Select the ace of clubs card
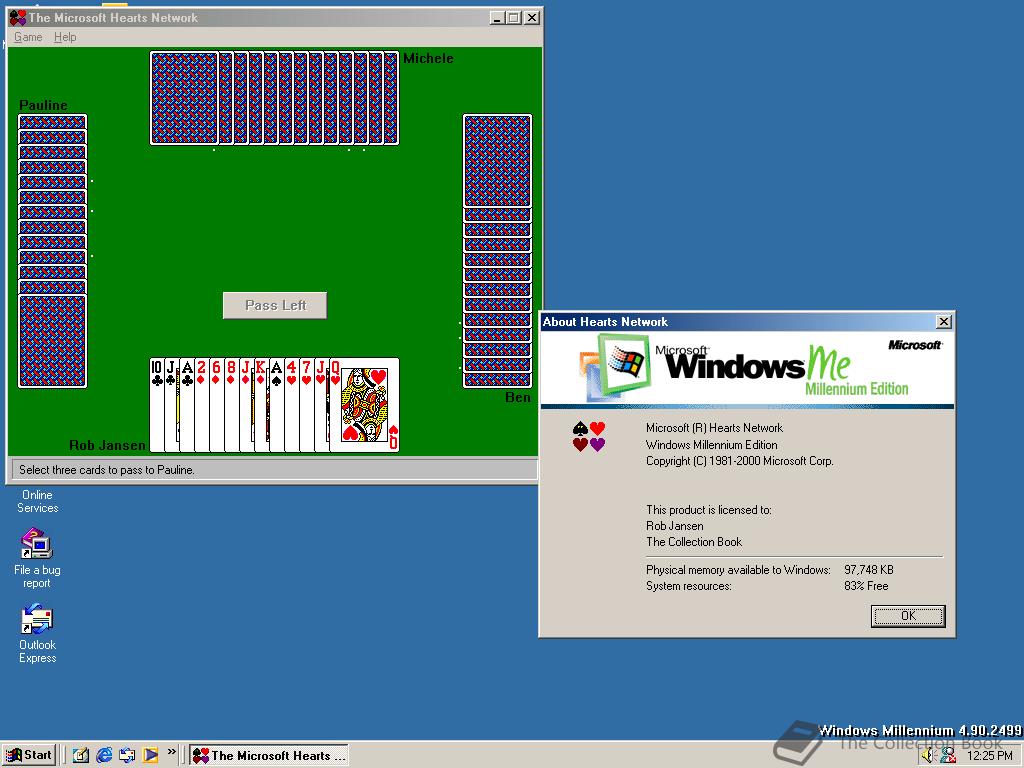 [187, 405]
